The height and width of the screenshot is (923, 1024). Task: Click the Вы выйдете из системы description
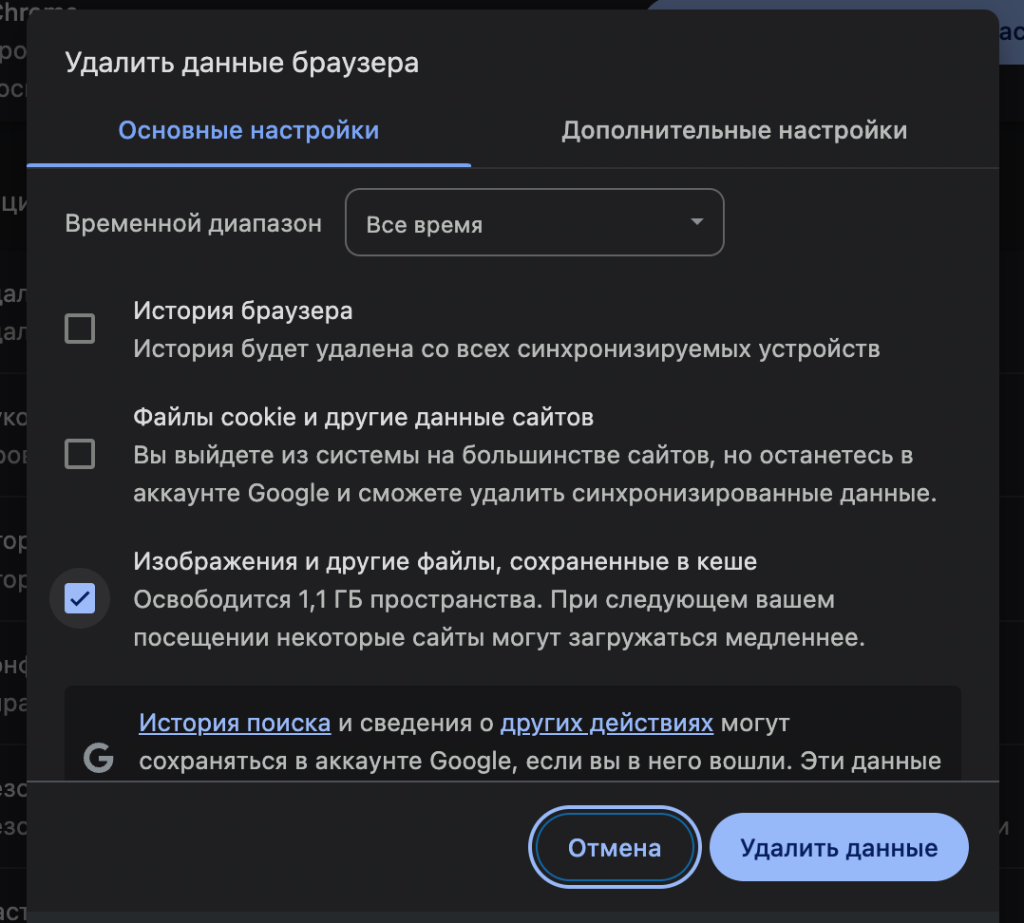[523, 456]
